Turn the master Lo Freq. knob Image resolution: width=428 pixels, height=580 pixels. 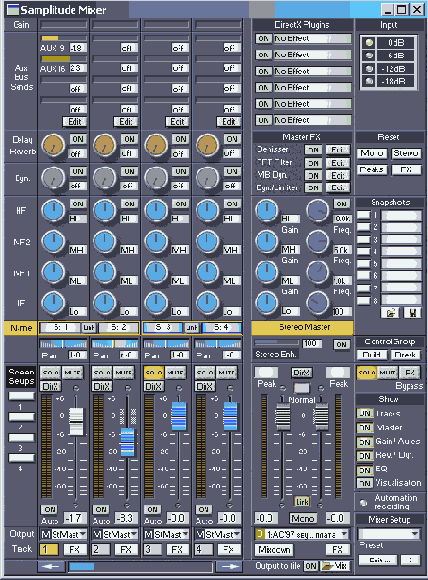[x=318, y=302]
